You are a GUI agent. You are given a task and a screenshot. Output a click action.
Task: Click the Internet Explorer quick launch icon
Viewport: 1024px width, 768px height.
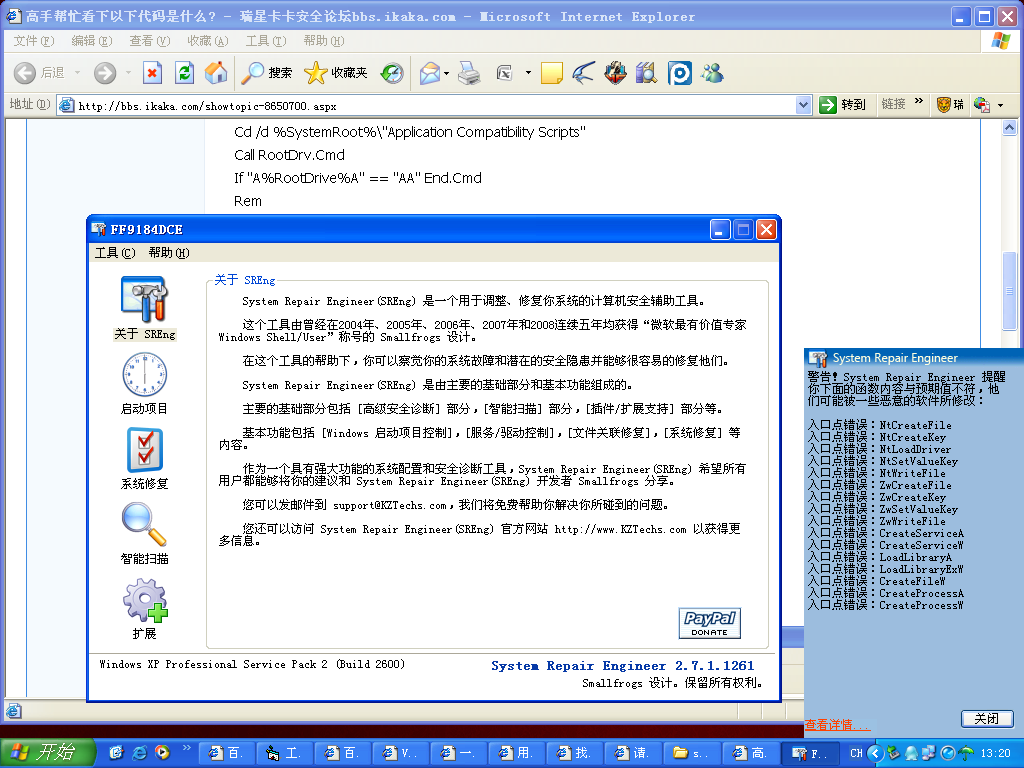click(139, 753)
